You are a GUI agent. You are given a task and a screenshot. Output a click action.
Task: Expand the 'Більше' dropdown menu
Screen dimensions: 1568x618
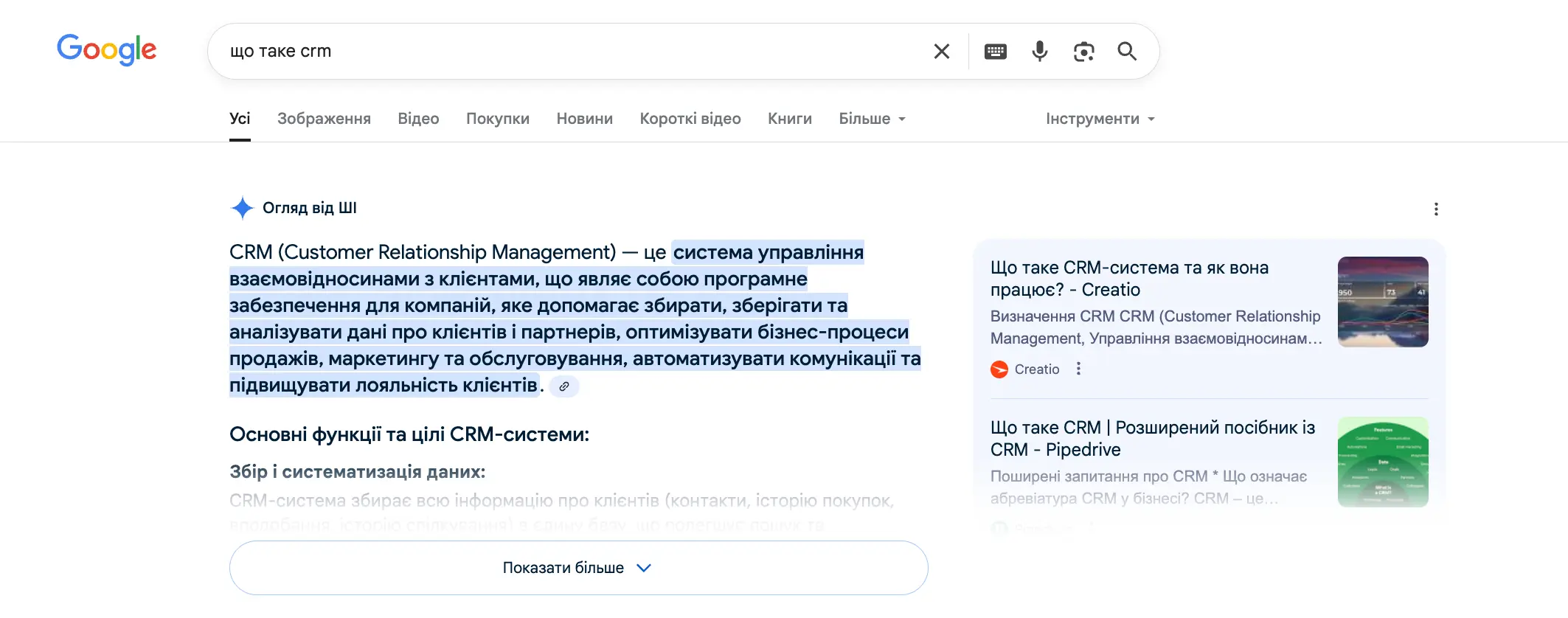(x=872, y=119)
